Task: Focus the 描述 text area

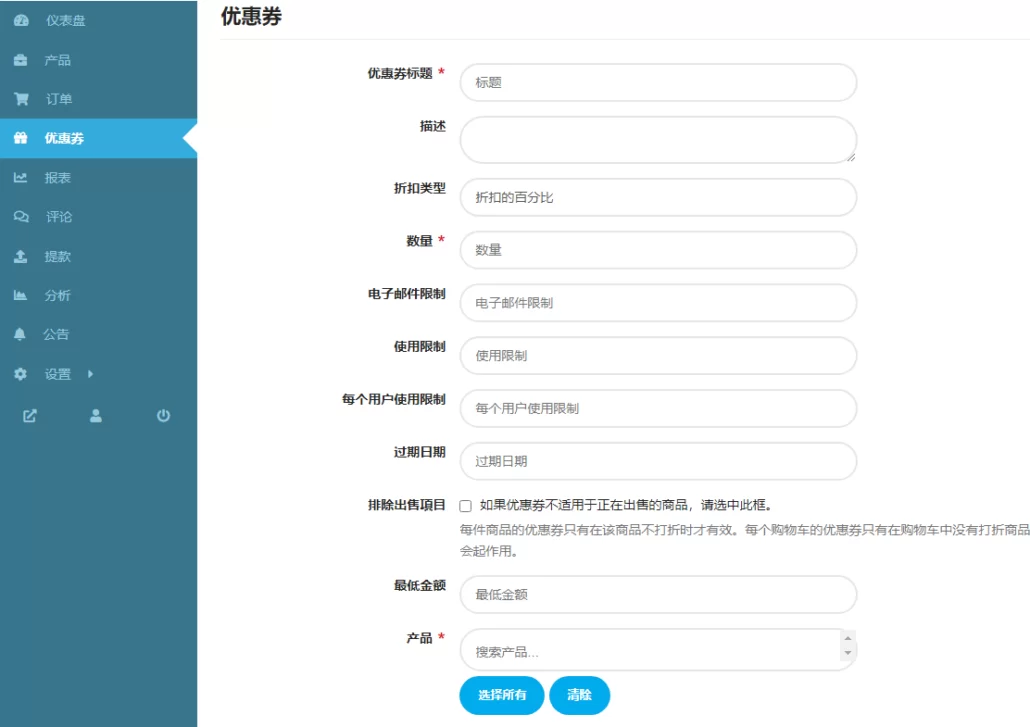Action: point(658,140)
